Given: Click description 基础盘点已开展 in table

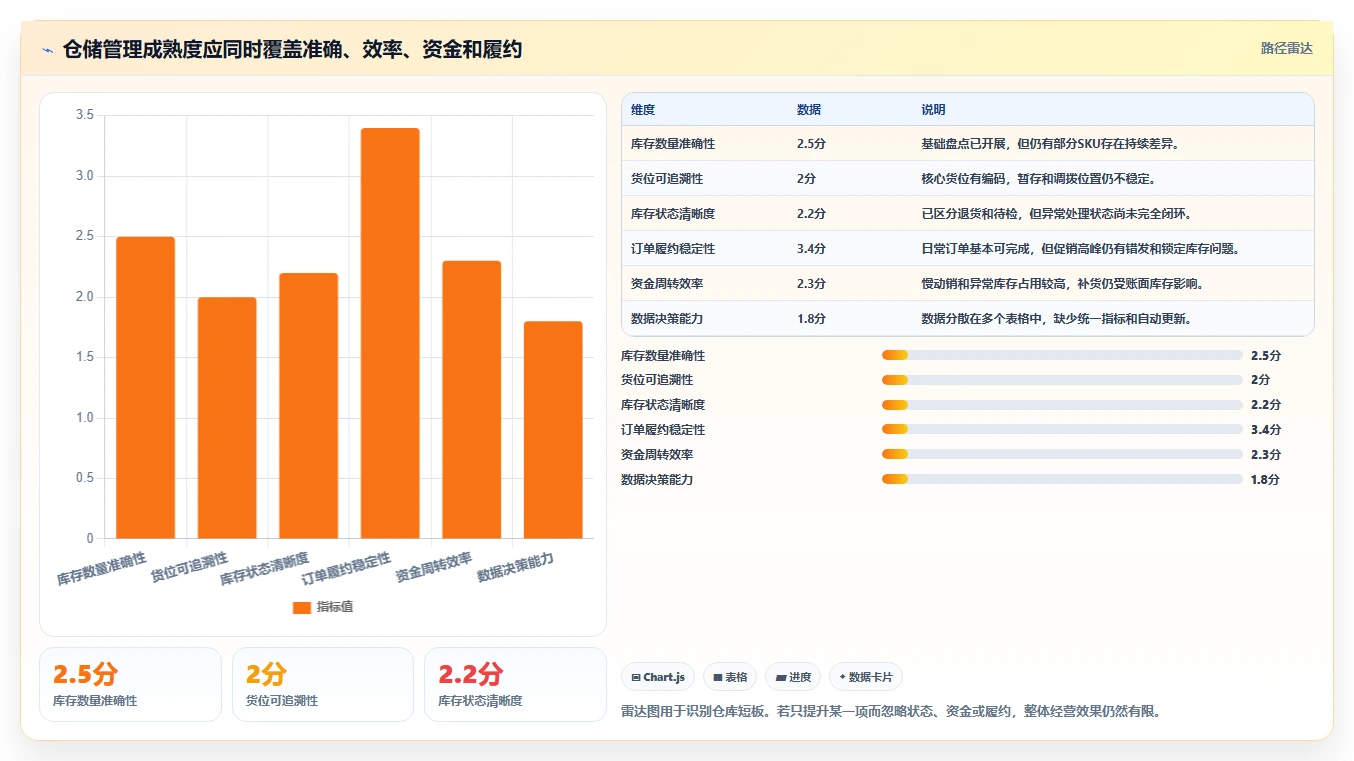Looking at the screenshot, I should point(1050,144).
